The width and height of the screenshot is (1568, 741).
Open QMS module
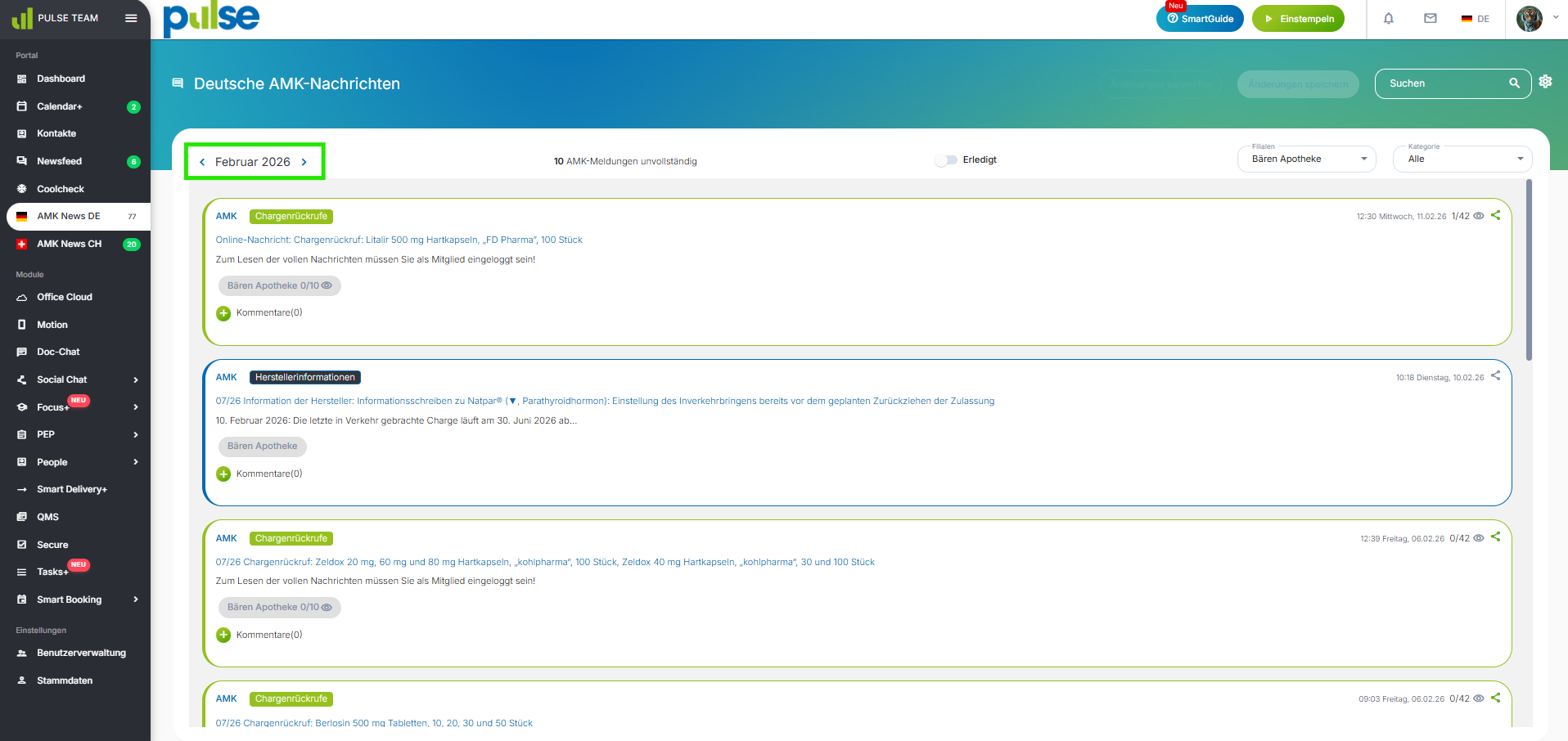pos(75,517)
